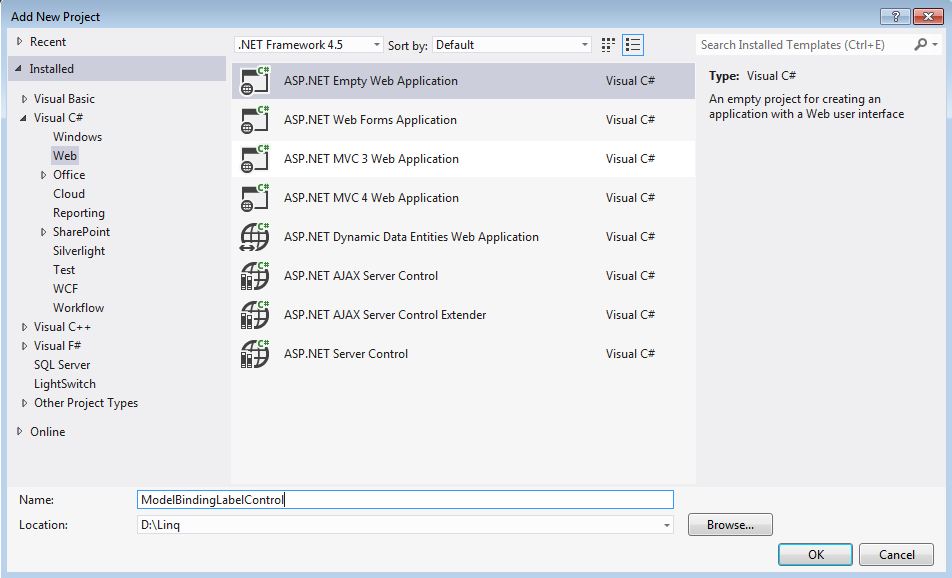Select the ASP.NET AJAX Server Control icon

252,276
